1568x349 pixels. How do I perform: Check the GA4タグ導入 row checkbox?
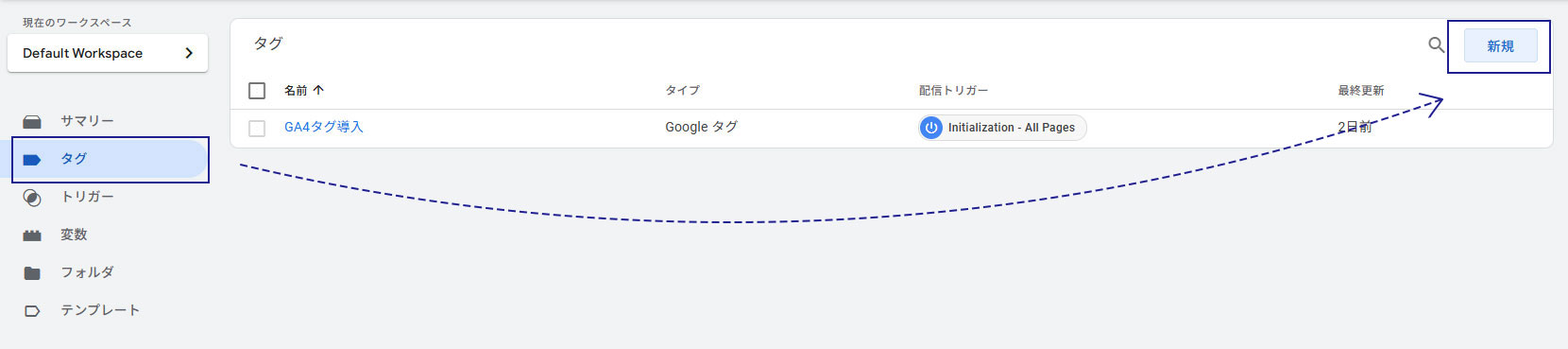point(257,128)
